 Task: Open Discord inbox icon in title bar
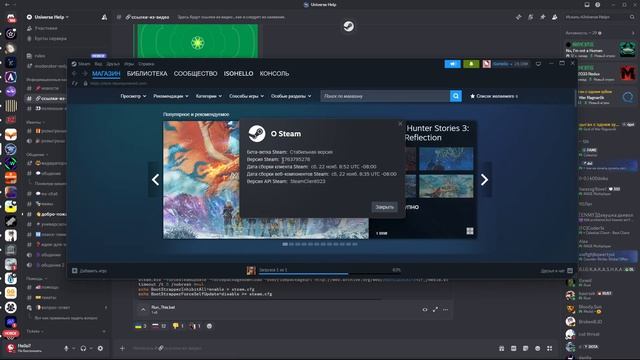pos(587,4)
